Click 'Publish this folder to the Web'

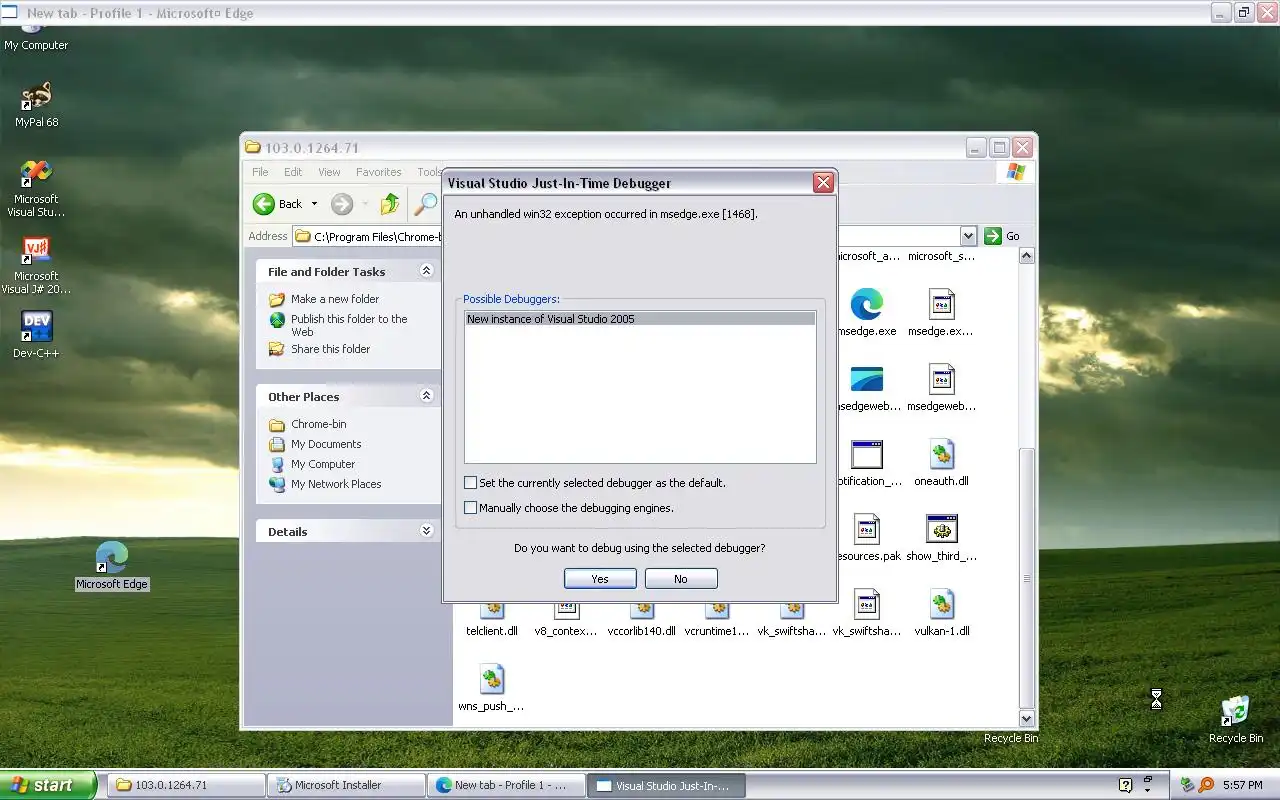pos(349,325)
